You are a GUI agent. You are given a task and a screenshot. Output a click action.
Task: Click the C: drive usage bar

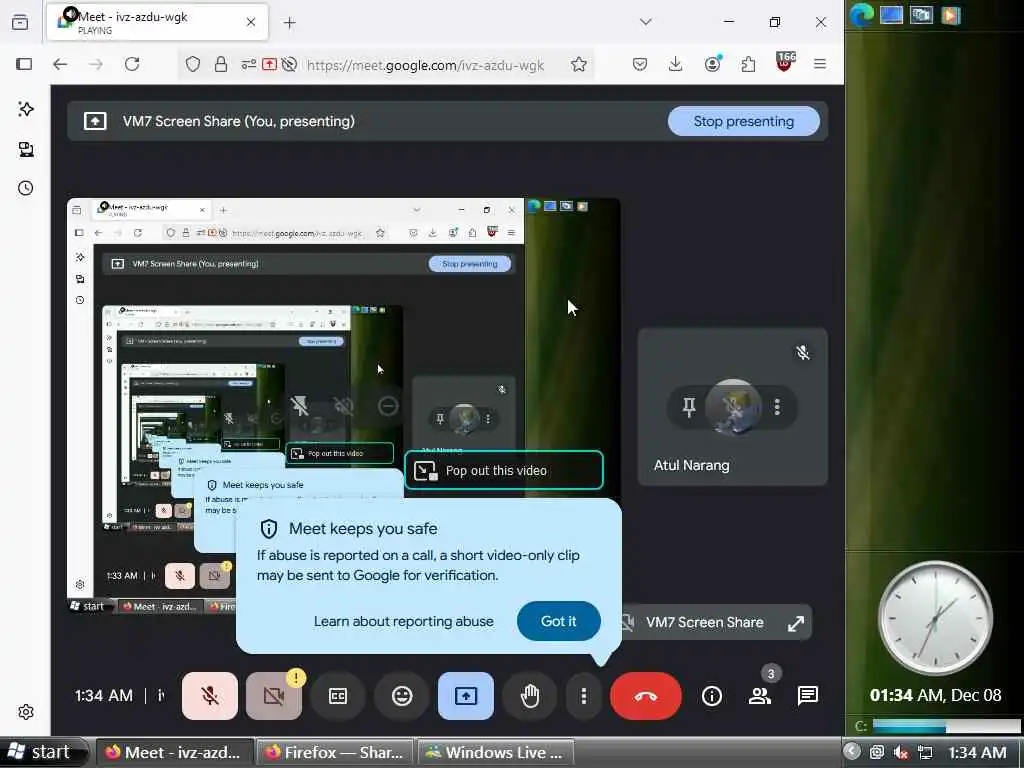[x=946, y=726]
